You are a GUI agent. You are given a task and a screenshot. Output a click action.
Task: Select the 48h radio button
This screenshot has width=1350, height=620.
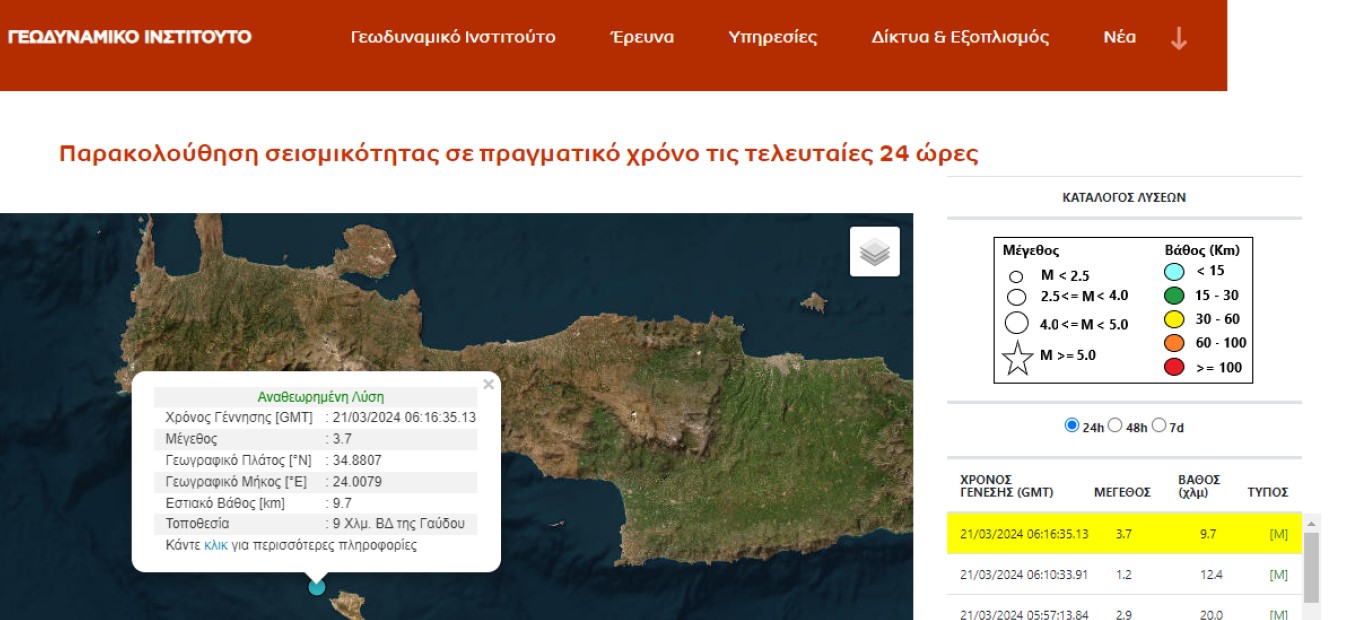pyautogui.click(x=1115, y=426)
